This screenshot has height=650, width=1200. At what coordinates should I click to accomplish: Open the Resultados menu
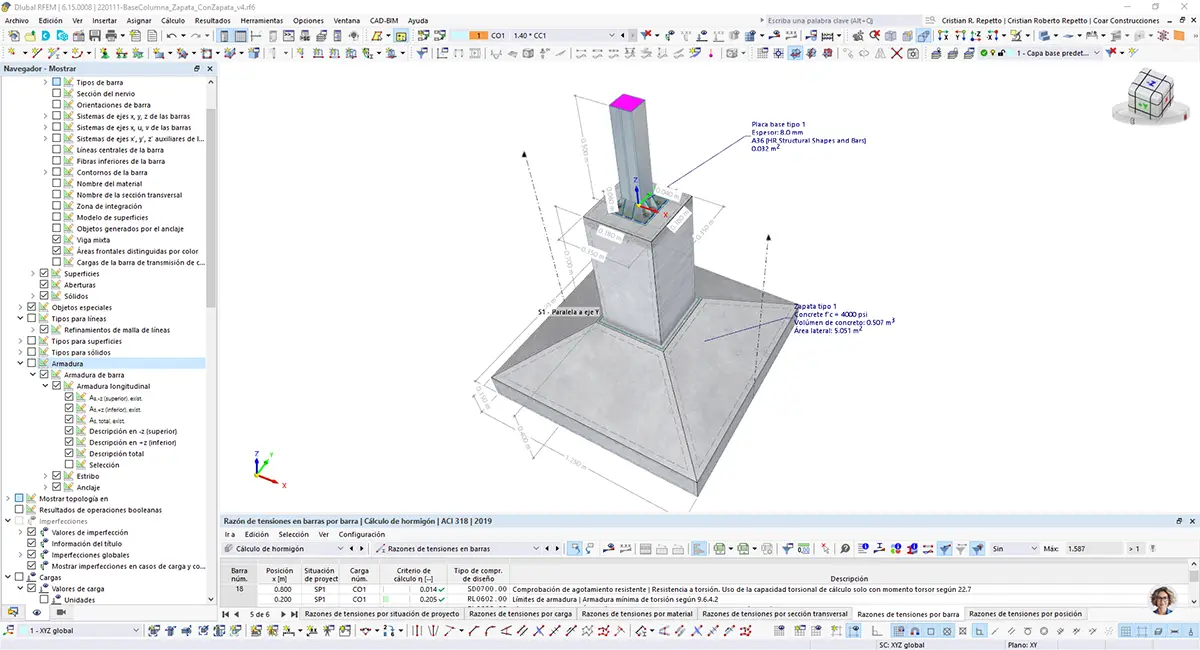[x=212, y=20]
